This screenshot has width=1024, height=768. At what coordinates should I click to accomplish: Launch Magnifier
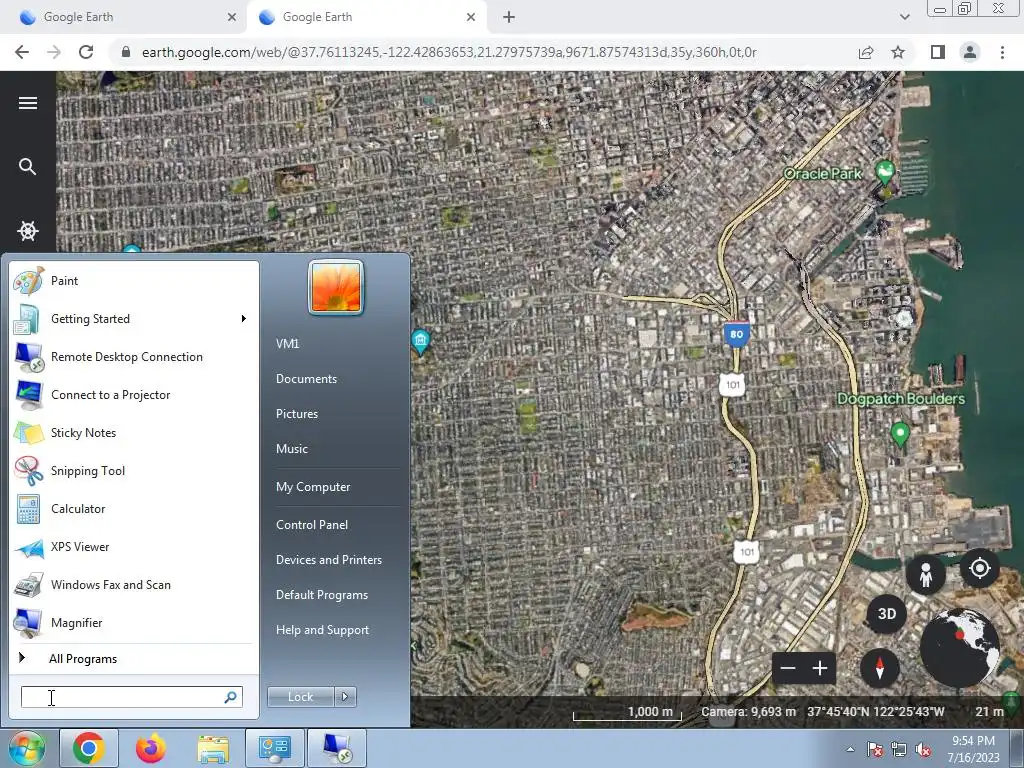pos(133,622)
